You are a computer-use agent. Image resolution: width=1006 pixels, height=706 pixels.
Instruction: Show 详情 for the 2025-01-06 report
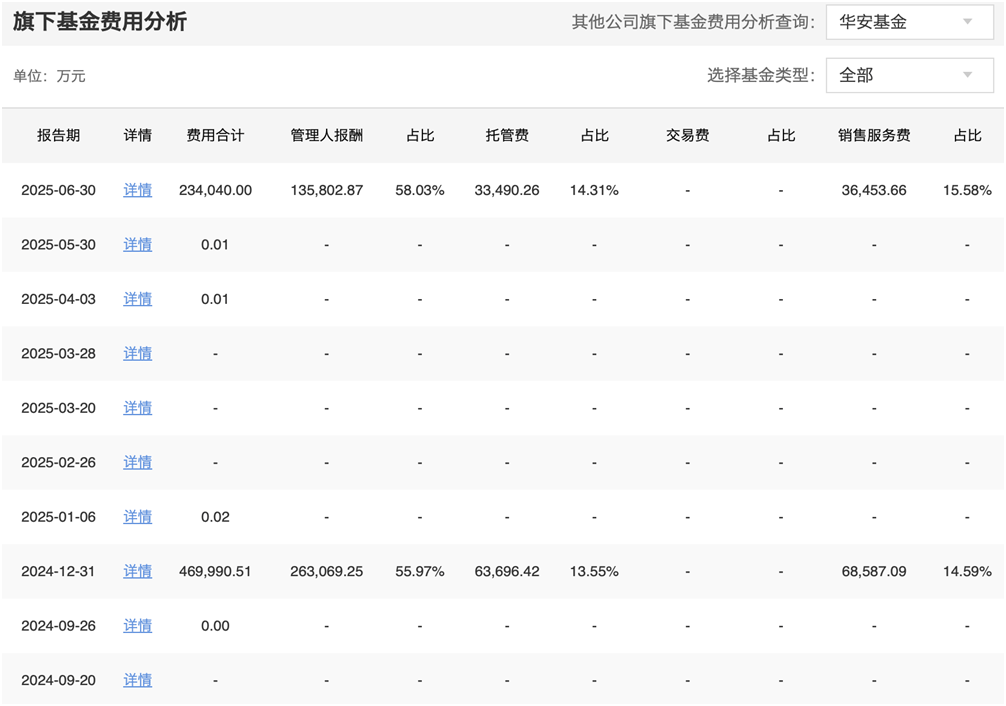(x=138, y=517)
